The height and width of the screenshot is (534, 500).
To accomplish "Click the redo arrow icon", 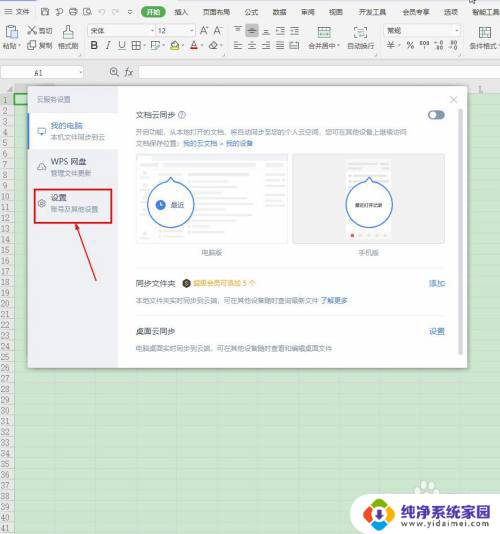I will [115, 12].
